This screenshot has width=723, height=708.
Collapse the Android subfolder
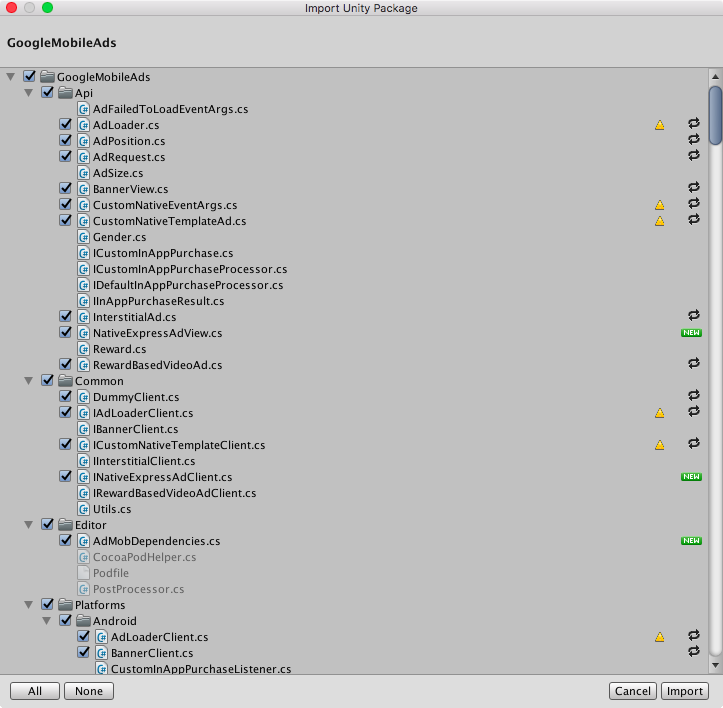point(47,621)
